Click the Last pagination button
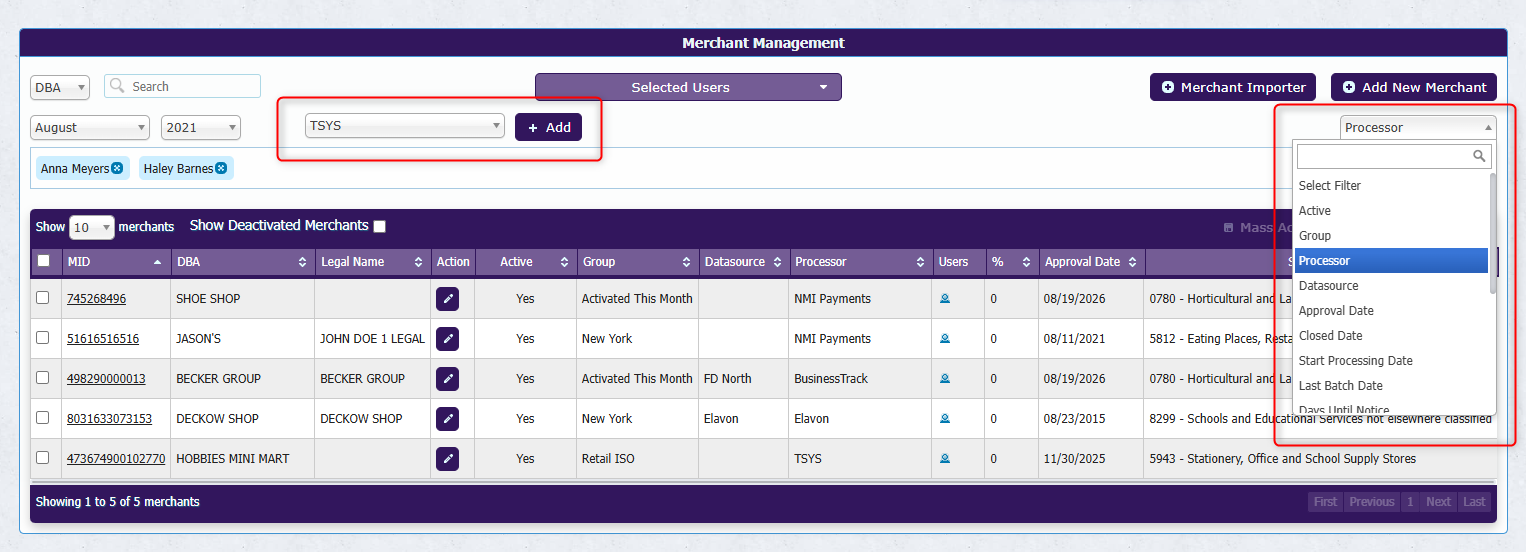 coord(1474,502)
